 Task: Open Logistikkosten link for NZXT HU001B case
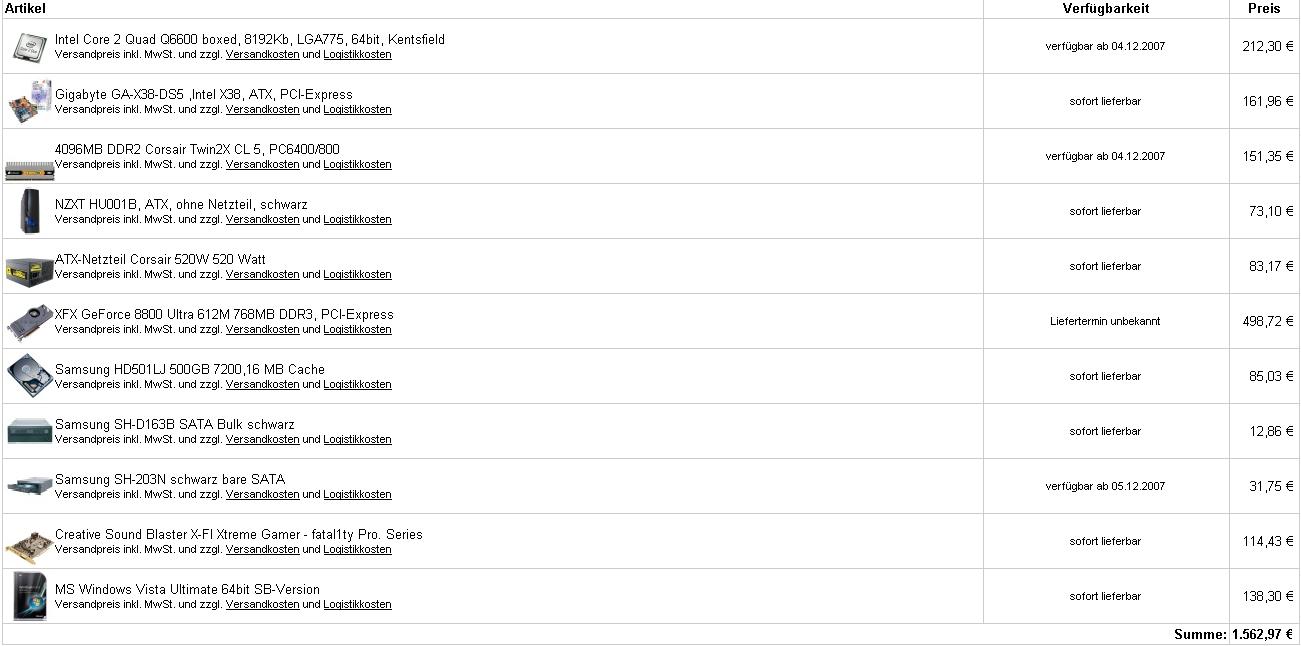pyautogui.click(x=357, y=220)
